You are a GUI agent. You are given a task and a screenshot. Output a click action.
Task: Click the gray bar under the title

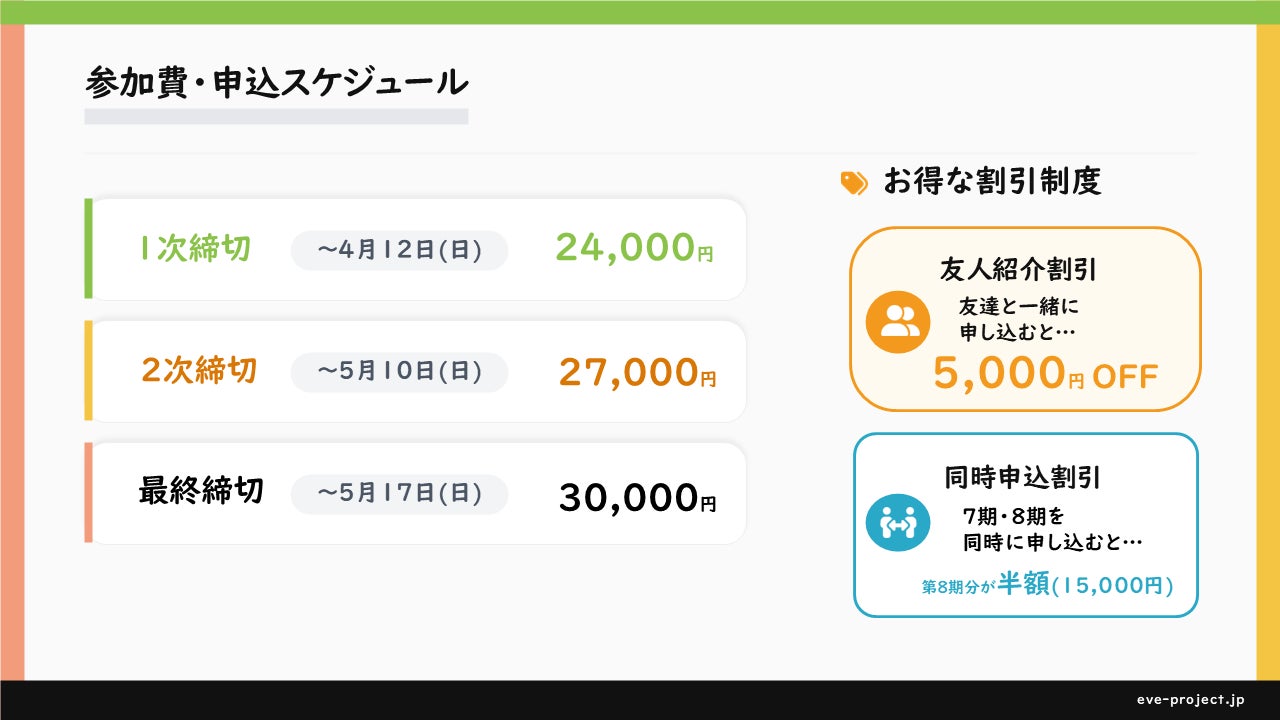click(276, 116)
